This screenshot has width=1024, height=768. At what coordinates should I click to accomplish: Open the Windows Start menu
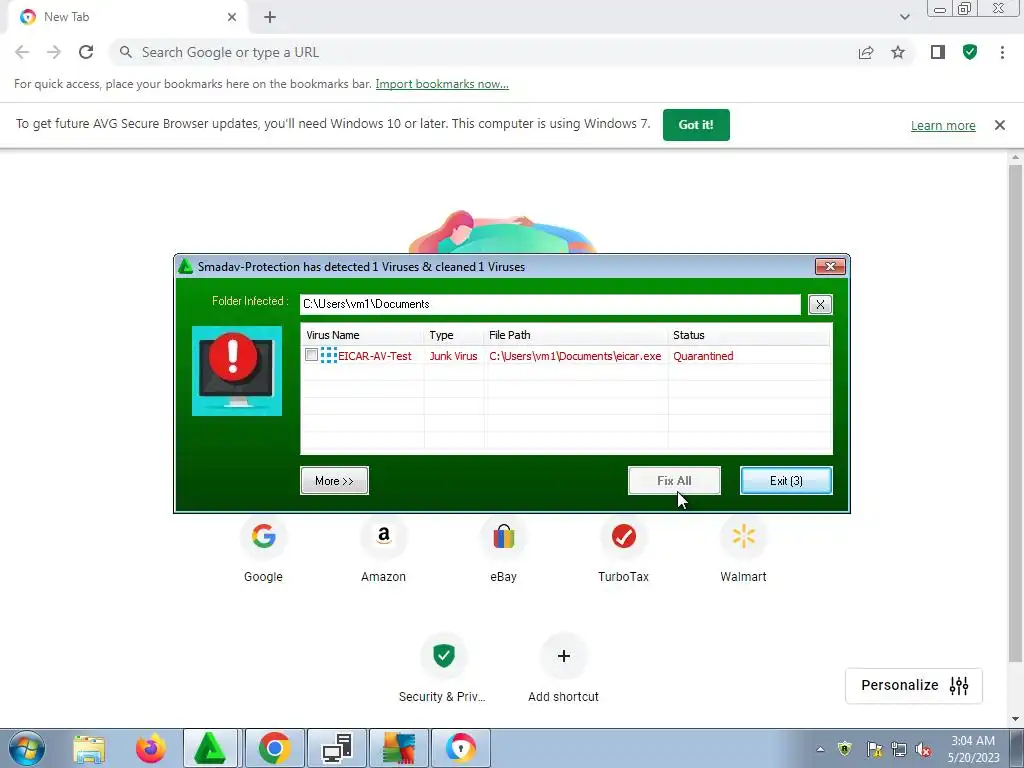click(x=27, y=748)
